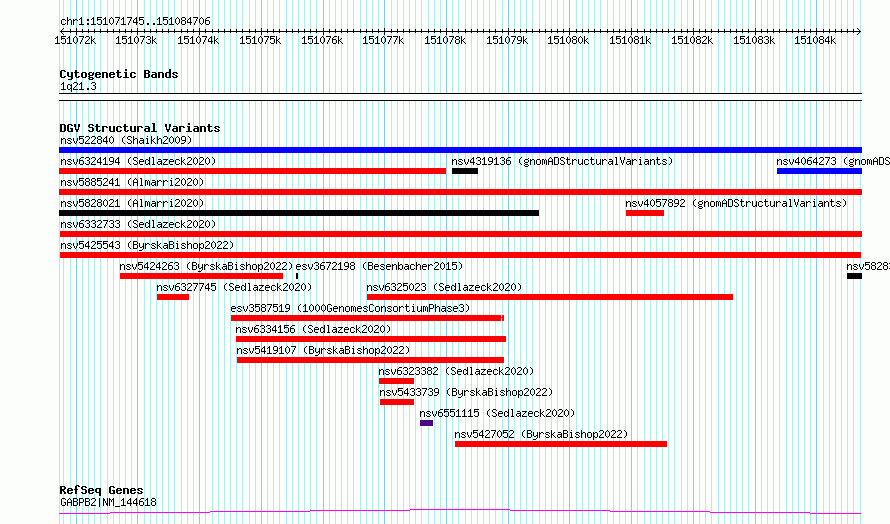
Task: Click the nsv6551115 (Sedlazeck2020) label
Action: [x=497, y=413]
